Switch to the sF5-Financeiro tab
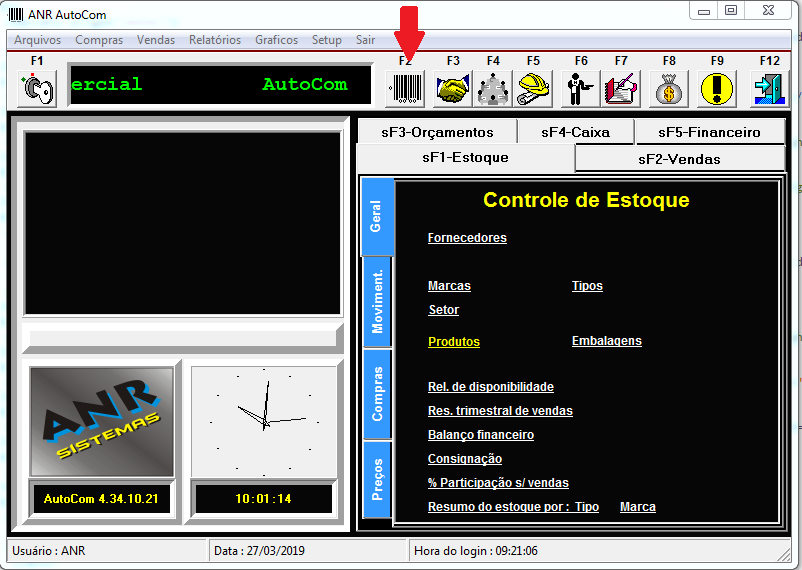 709,132
